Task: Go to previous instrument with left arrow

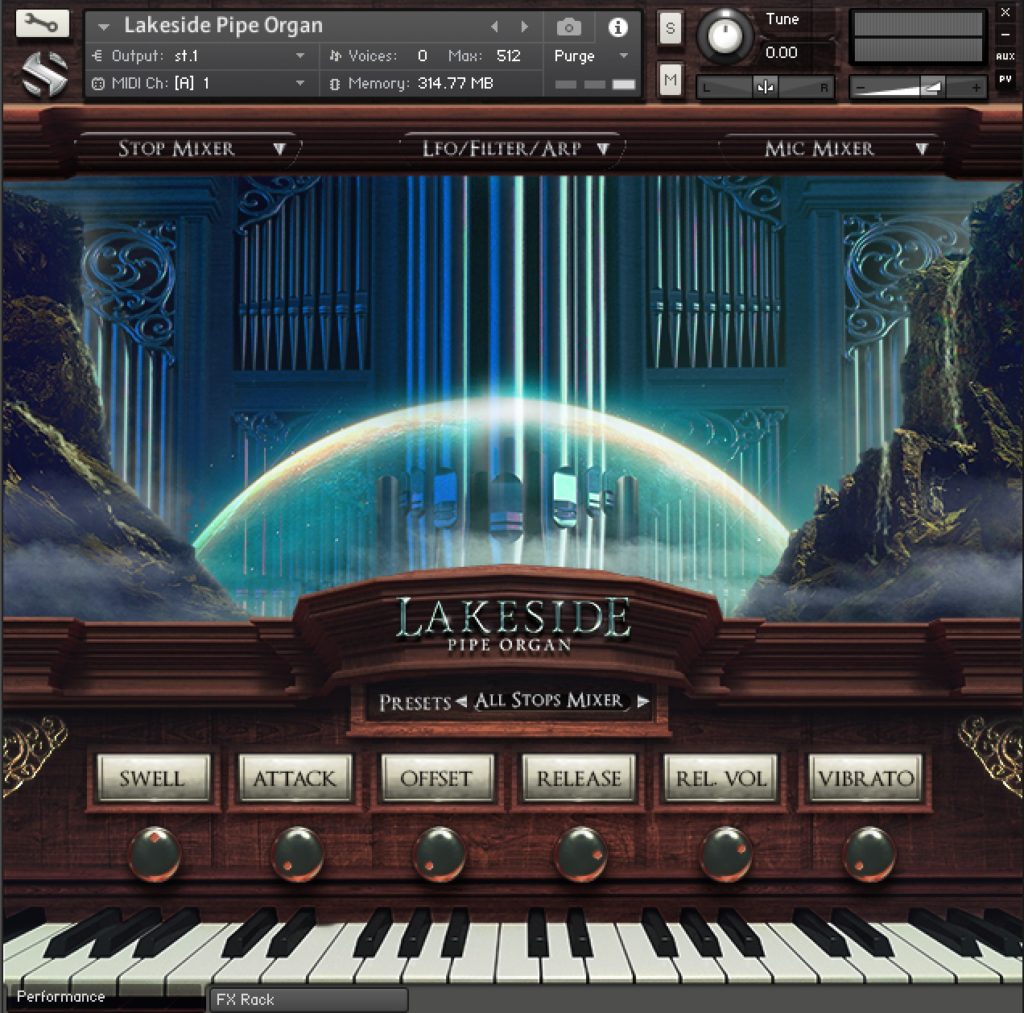Action: point(494,27)
